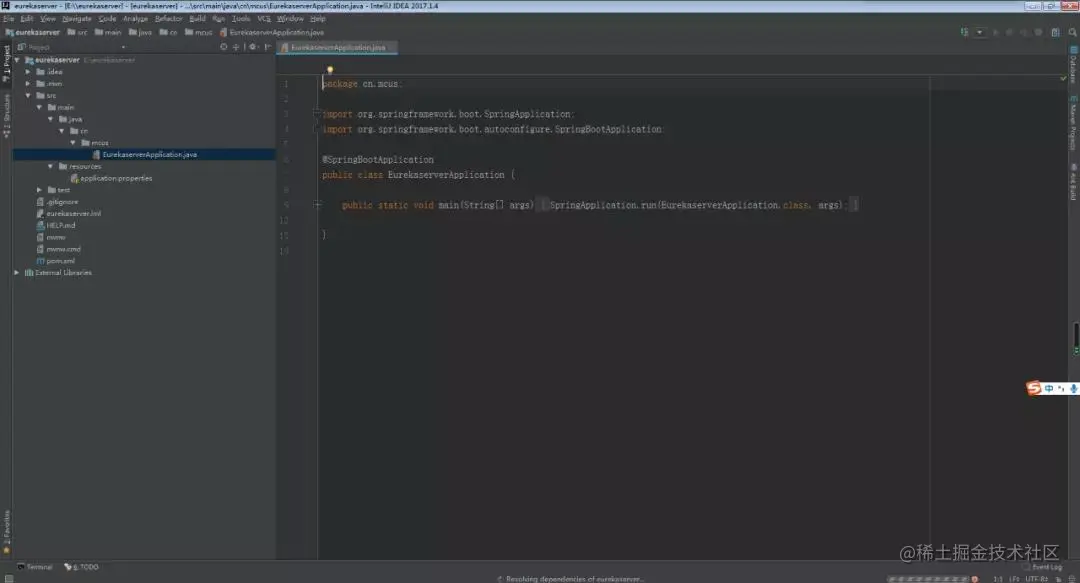The width and height of the screenshot is (1080, 583).
Task: Open the Navigate menu
Action: (76, 19)
